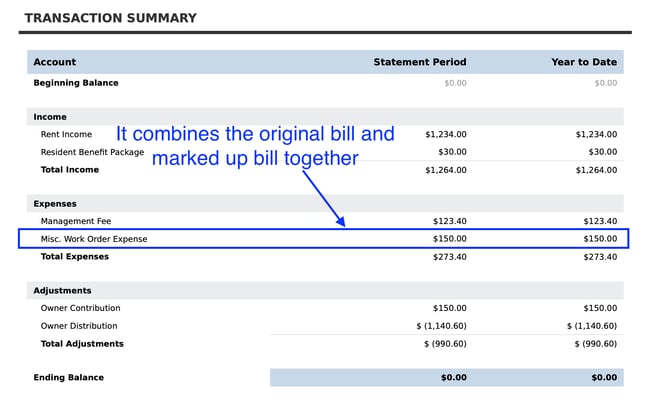Select the Rent Income line item

tap(66, 134)
